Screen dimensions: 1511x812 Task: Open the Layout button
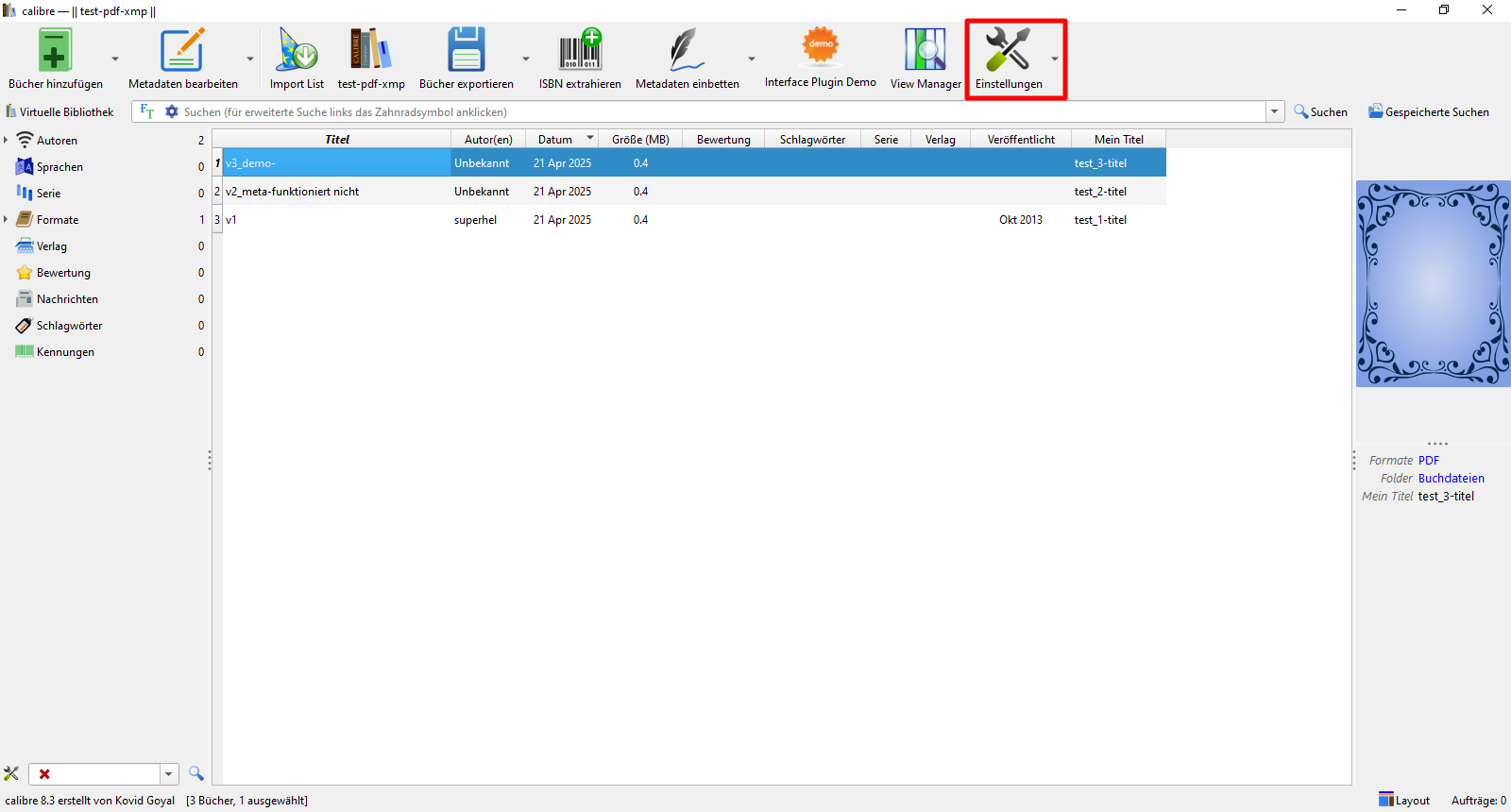(x=1404, y=801)
